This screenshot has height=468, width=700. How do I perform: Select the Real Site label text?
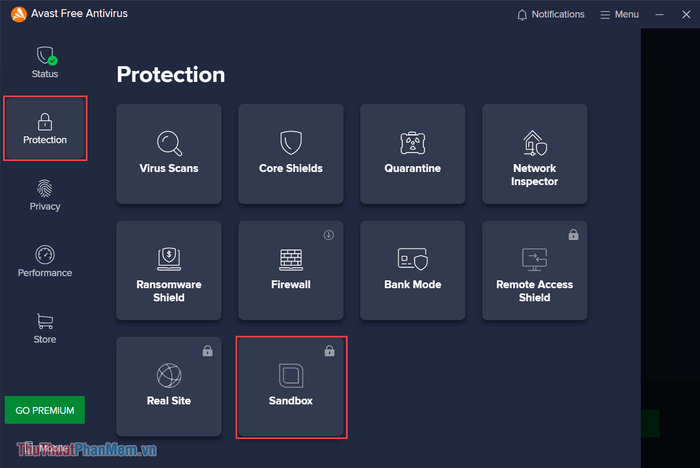pos(169,401)
